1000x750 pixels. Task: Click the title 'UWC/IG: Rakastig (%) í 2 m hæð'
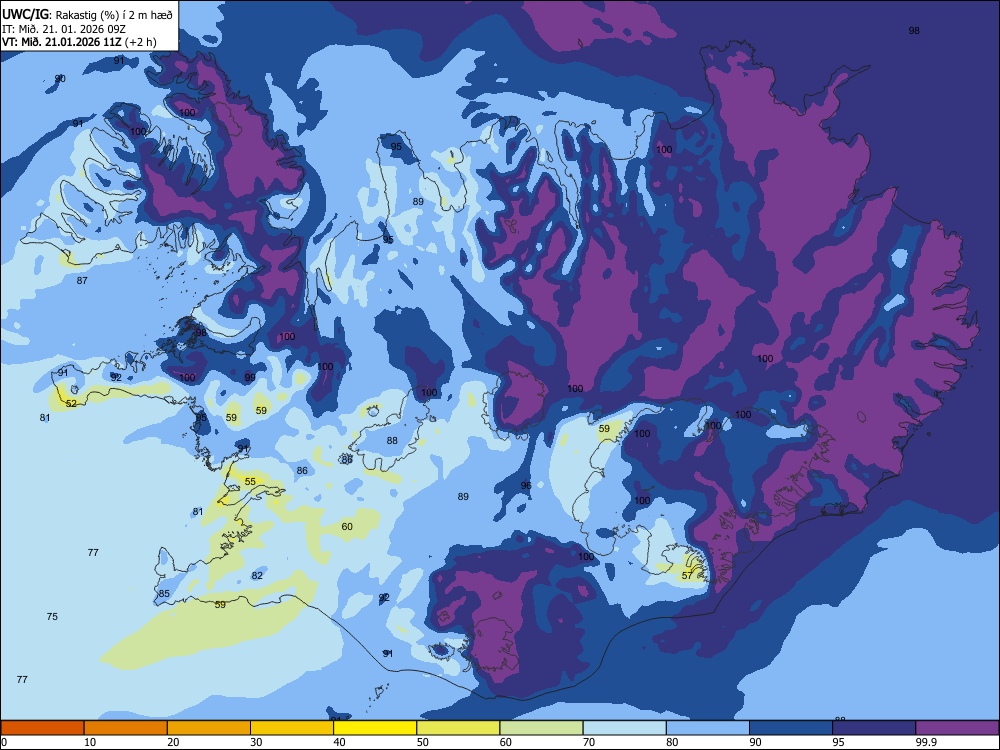point(87,15)
